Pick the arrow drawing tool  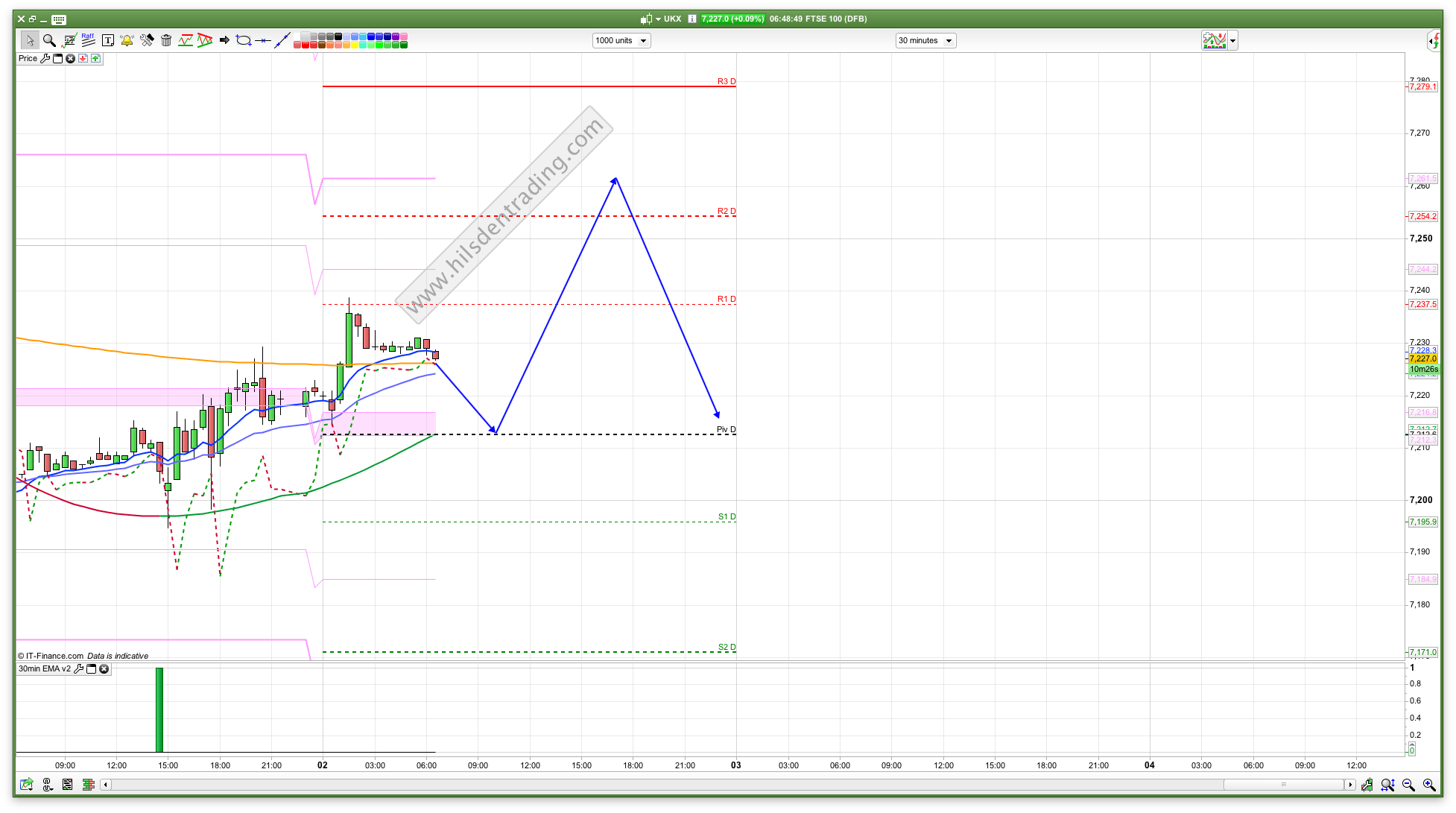[x=224, y=40]
